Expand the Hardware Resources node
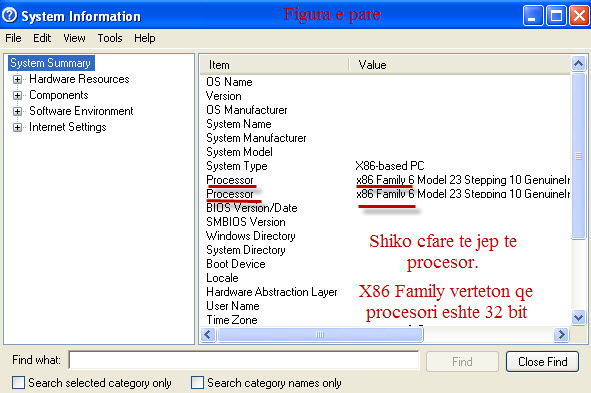The width and height of the screenshot is (591, 393). (x=17, y=79)
